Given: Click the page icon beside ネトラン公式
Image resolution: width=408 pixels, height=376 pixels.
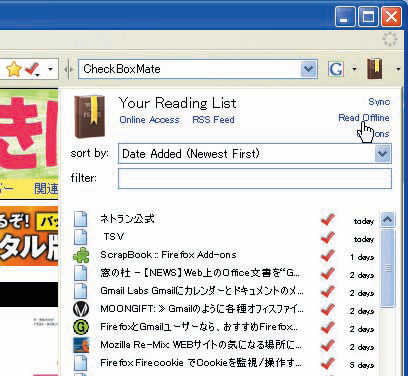Looking at the screenshot, I should click(80, 219).
